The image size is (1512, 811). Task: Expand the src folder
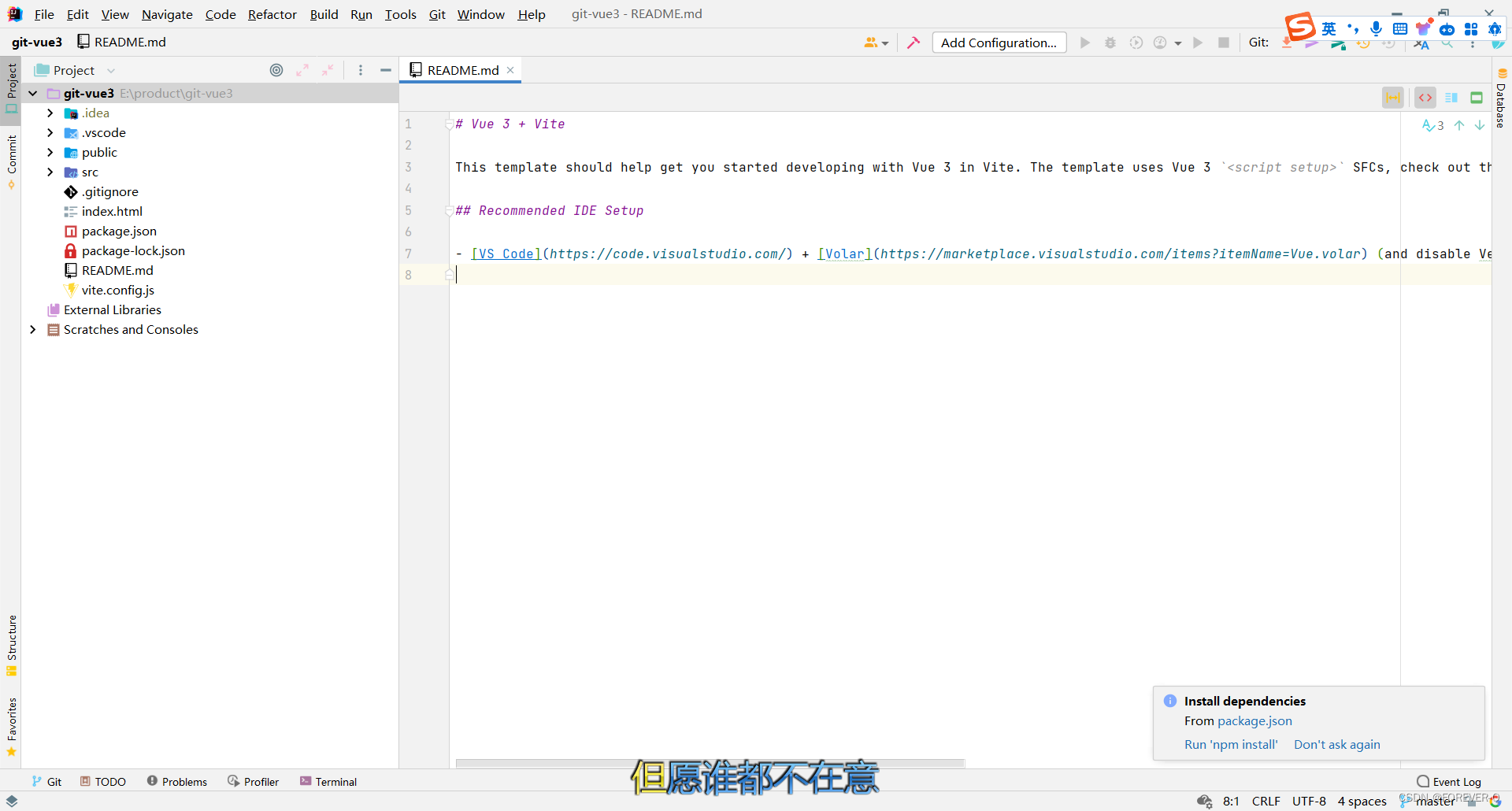click(x=50, y=172)
